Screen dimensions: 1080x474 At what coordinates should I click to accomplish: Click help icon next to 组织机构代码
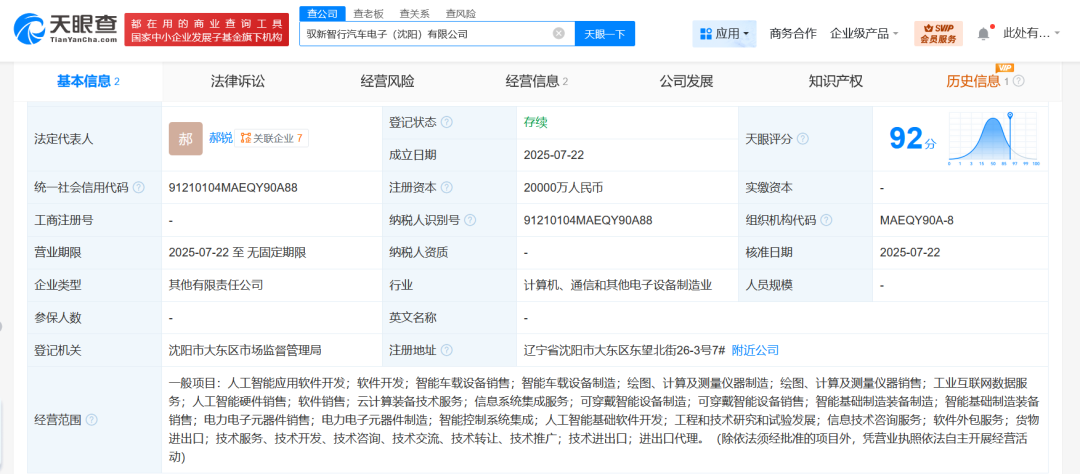(x=826, y=220)
